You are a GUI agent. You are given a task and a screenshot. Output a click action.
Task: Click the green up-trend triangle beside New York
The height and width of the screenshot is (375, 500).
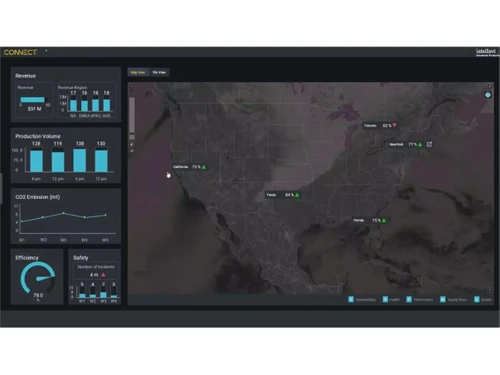(420, 144)
